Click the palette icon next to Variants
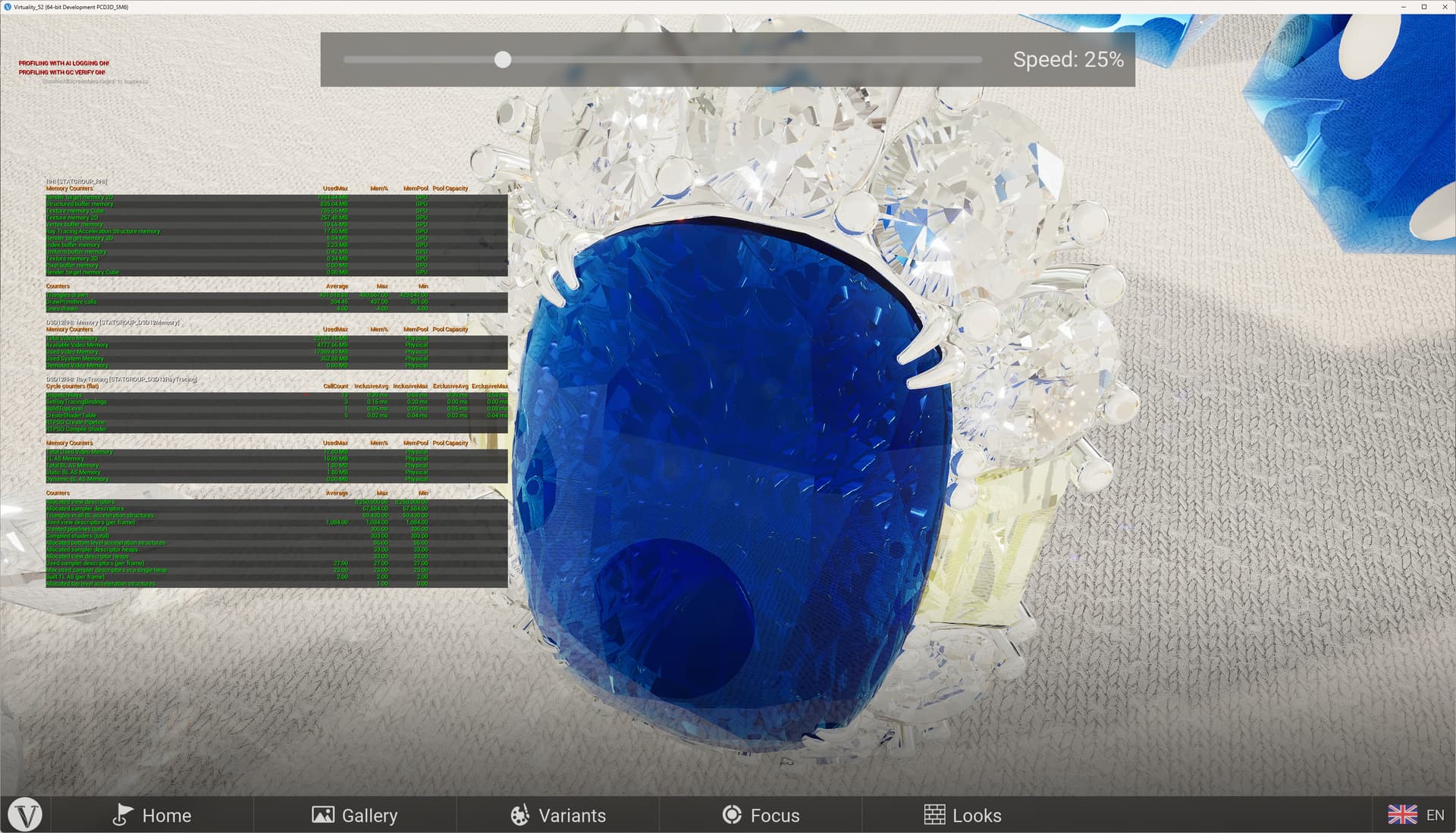1456x833 pixels. (519, 815)
